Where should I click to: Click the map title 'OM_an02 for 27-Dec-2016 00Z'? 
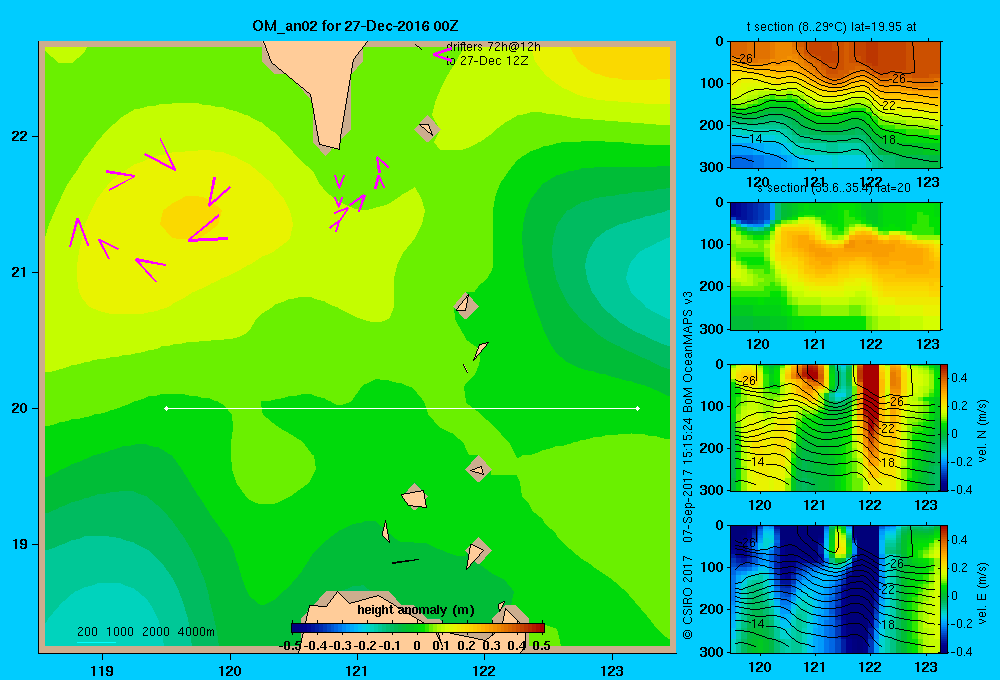coord(355,26)
